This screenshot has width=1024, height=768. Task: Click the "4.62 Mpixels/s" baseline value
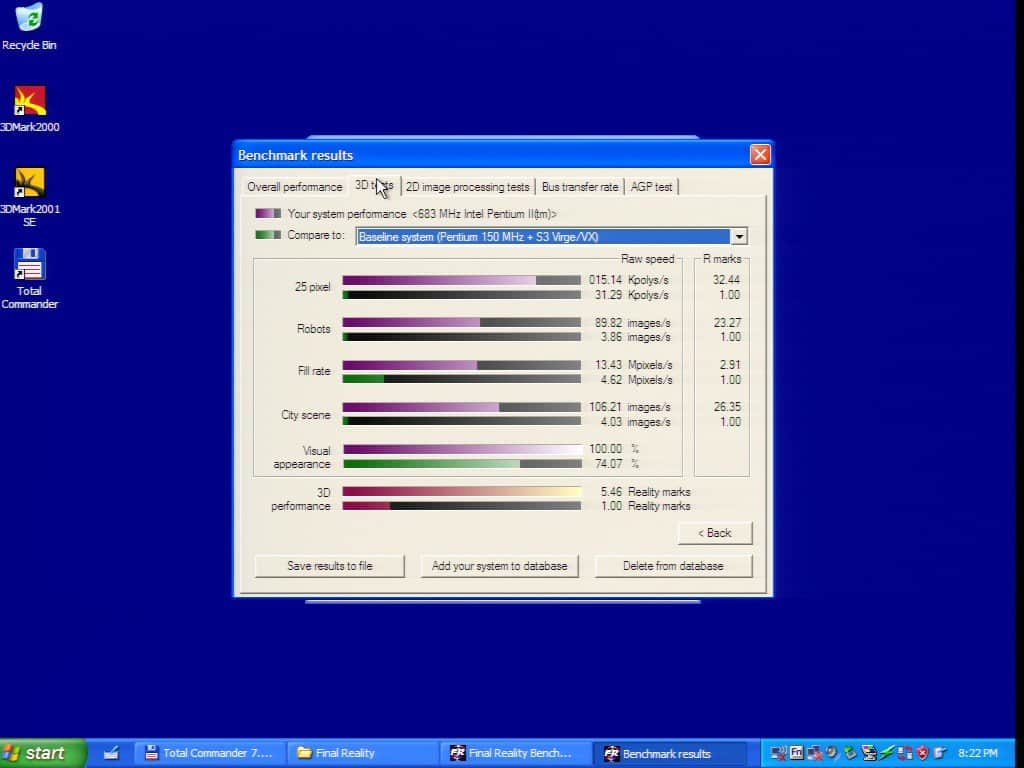(x=637, y=380)
